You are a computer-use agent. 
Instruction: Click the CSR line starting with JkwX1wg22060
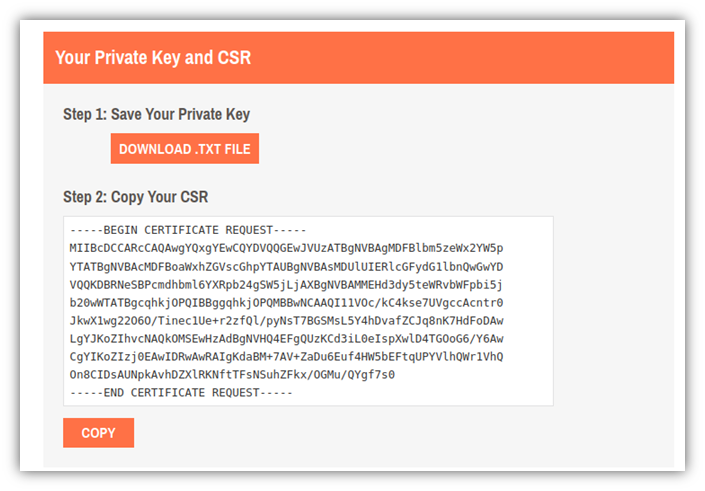click(286, 321)
